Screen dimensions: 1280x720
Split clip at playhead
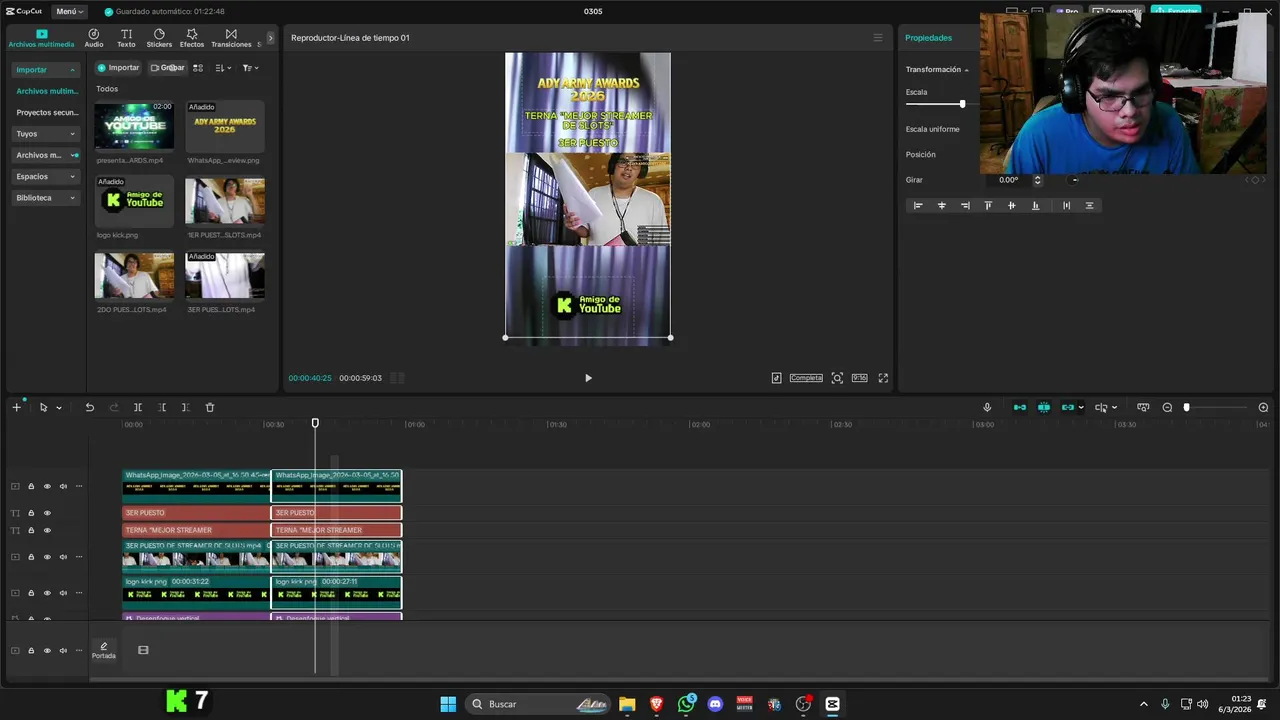point(138,408)
